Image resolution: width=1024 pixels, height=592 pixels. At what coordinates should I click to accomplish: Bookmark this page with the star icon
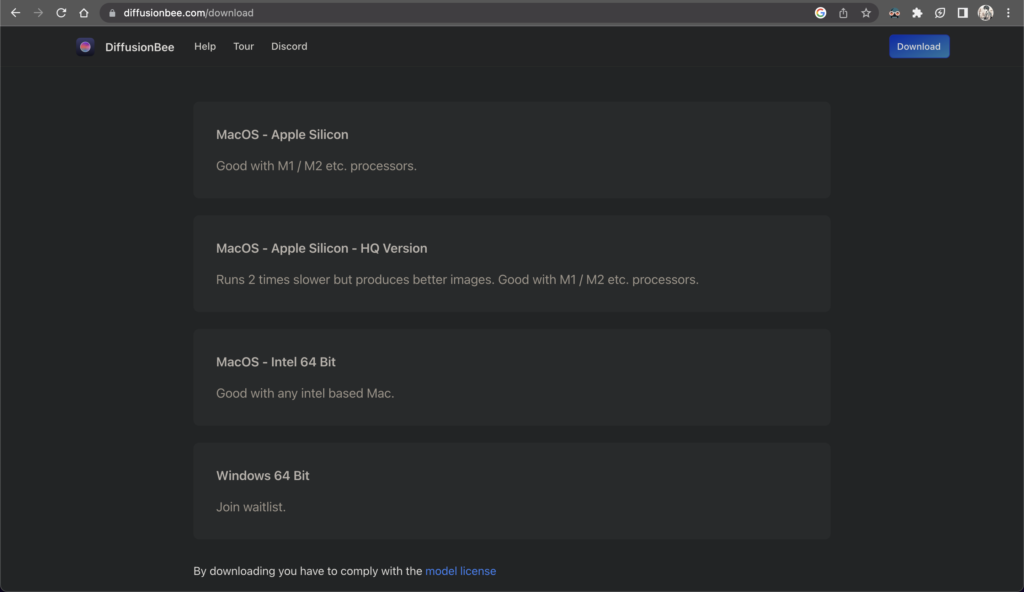(x=866, y=13)
